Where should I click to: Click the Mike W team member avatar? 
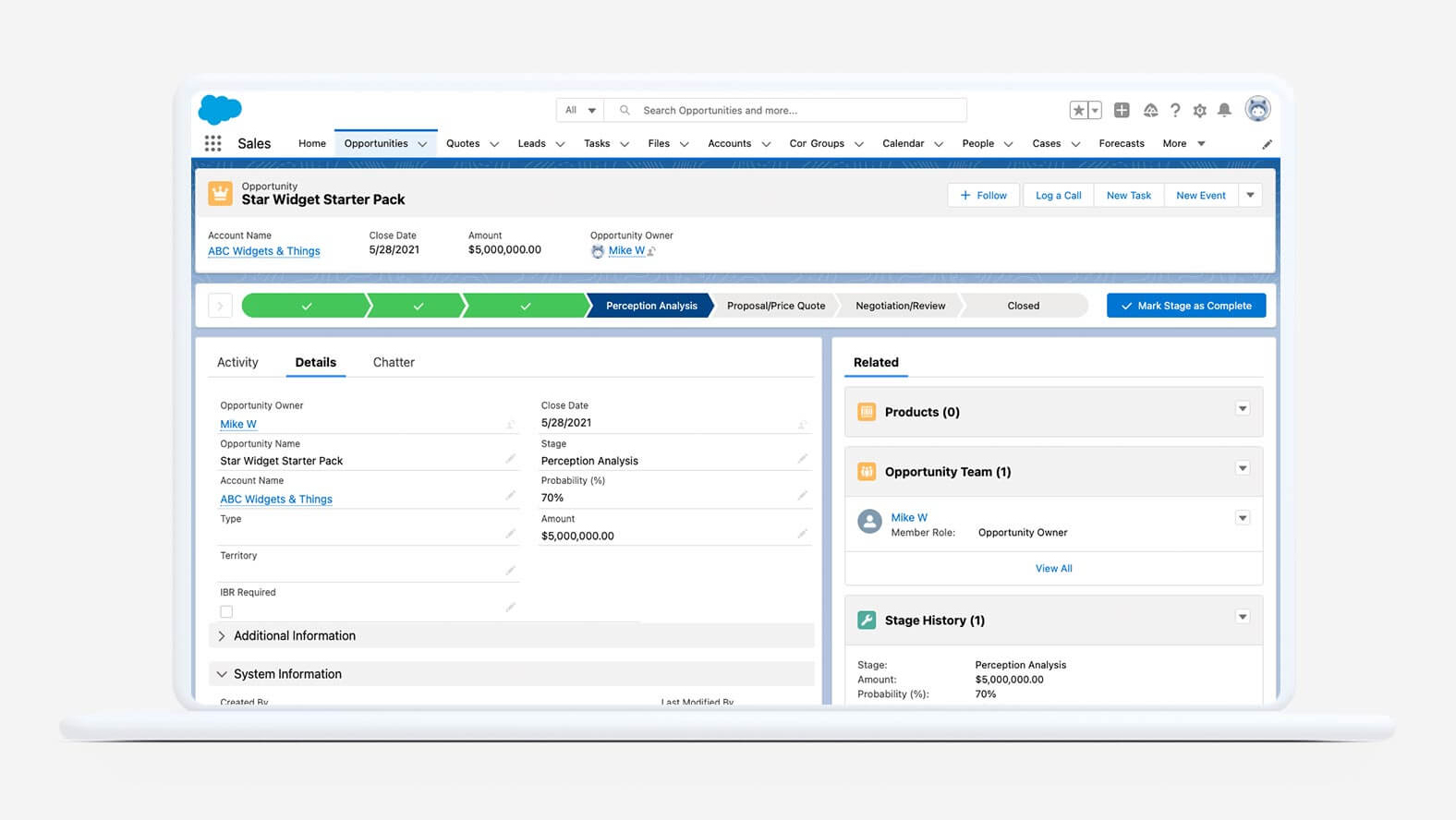(869, 522)
